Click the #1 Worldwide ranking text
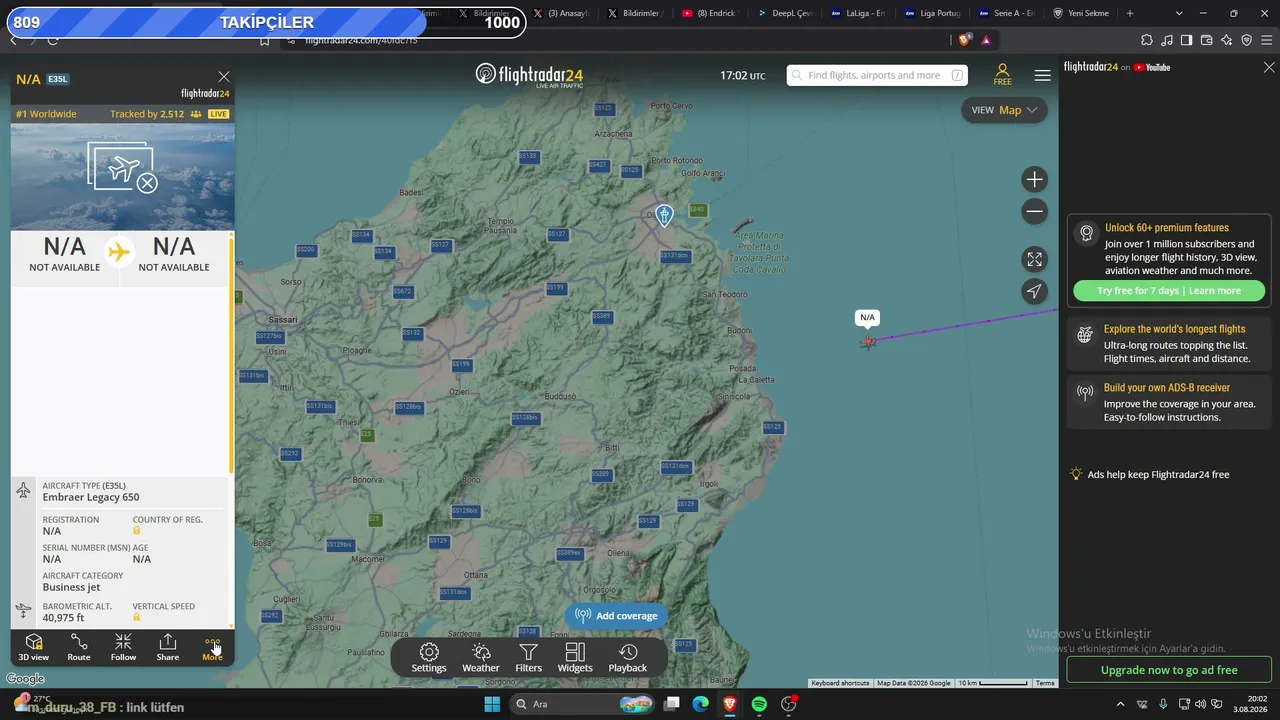Image resolution: width=1280 pixels, height=720 pixels. (x=46, y=114)
